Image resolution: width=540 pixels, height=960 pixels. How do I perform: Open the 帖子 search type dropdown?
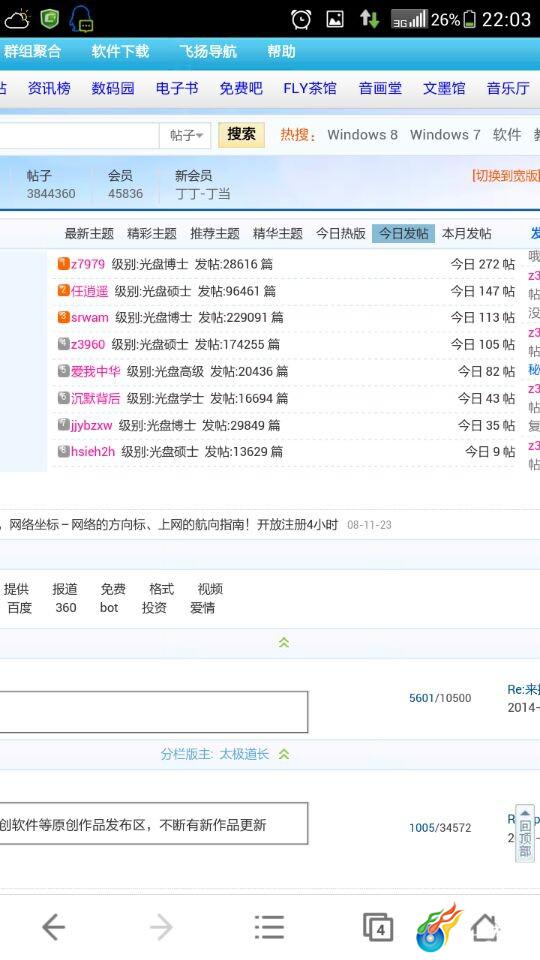point(186,135)
